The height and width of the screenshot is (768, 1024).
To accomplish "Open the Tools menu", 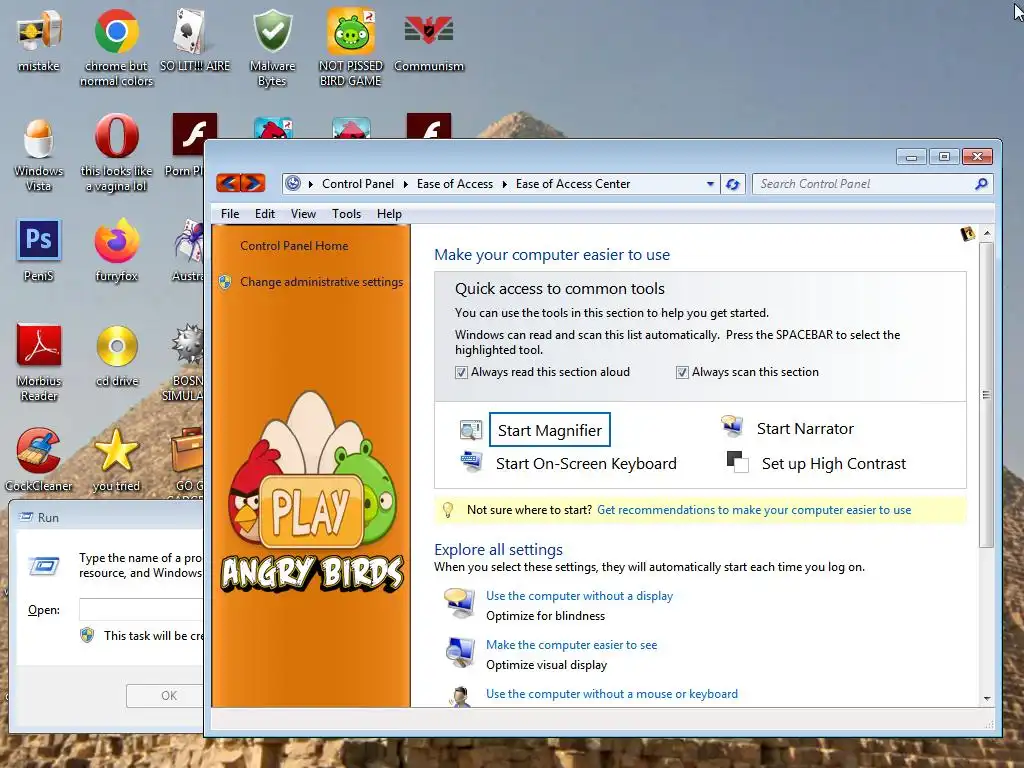I will (x=346, y=214).
